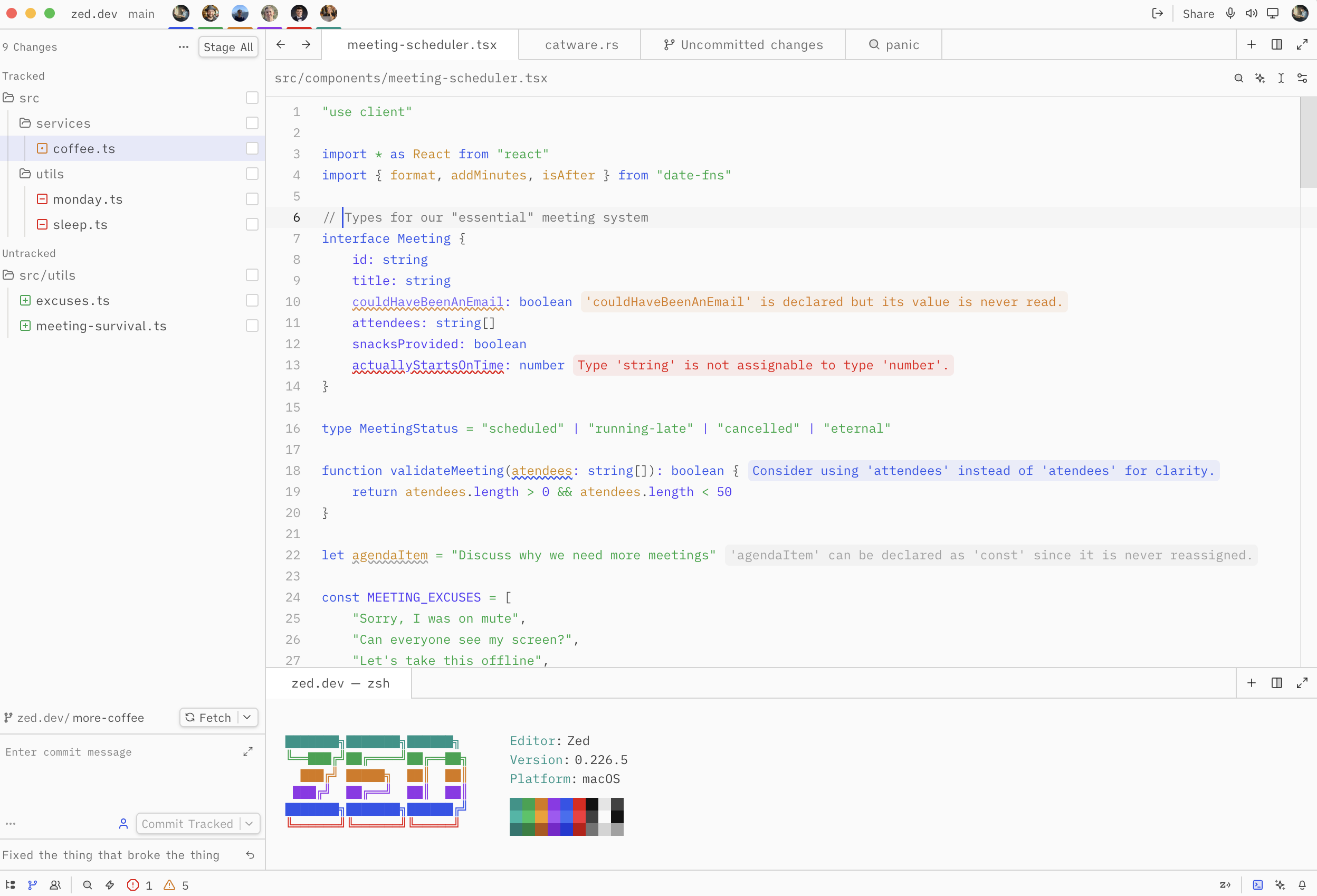The image size is (1317, 896).
Task: Click the microphone icon in title bar
Action: tap(1230, 14)
